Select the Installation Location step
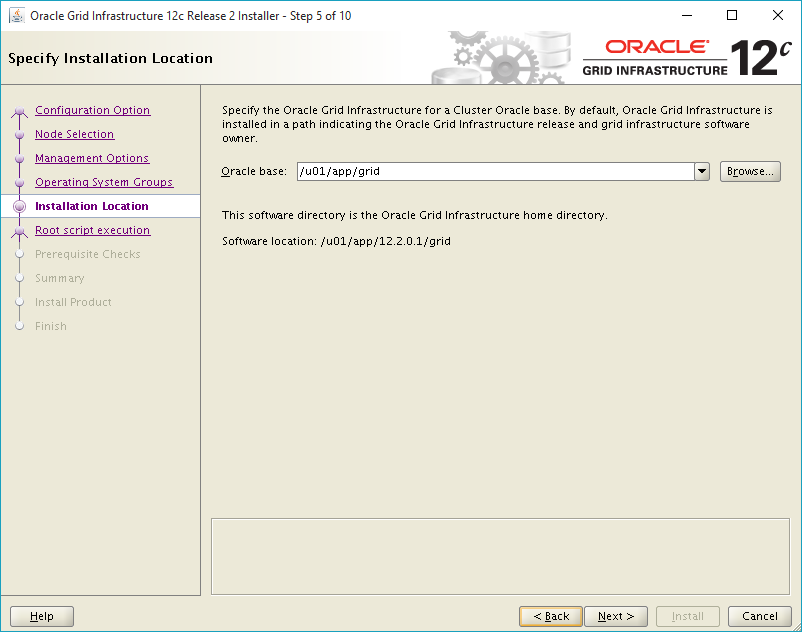802x632 pixels. click(x=92, y=206)
